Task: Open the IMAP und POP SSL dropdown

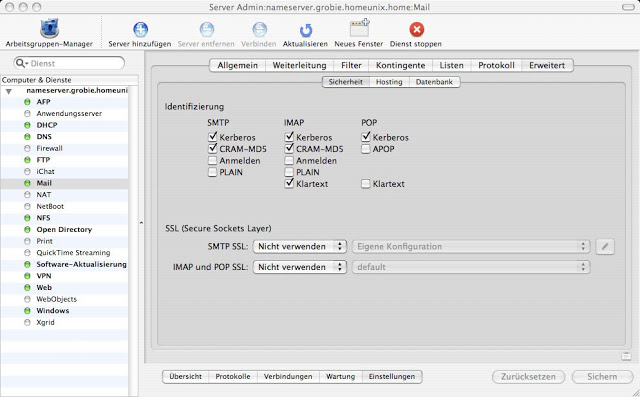Action: click(300, 267)
